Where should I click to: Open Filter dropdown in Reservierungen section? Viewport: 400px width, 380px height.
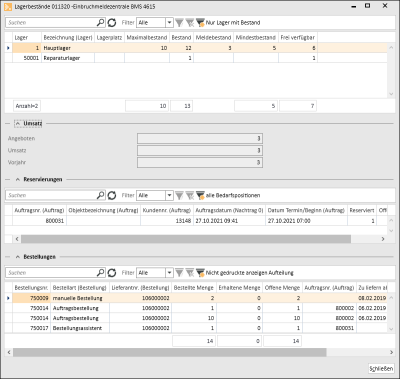tap(169, 195)
